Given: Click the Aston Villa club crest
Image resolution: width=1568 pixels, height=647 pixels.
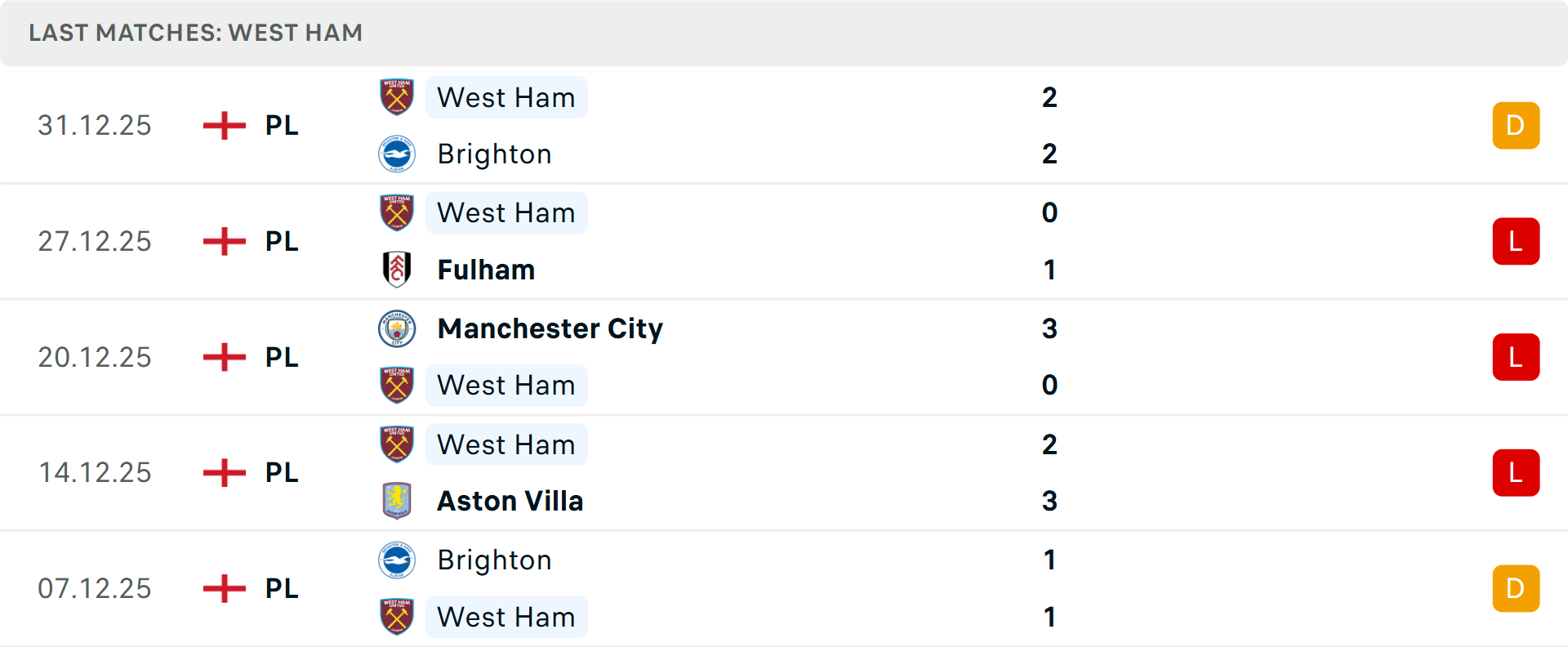Looking at the screenshot, I should tap(397, 501).
